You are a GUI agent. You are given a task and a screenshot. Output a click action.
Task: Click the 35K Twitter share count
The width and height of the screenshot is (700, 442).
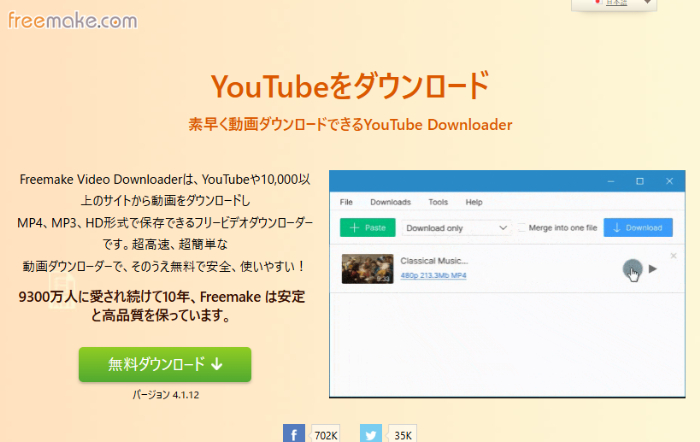403,435
